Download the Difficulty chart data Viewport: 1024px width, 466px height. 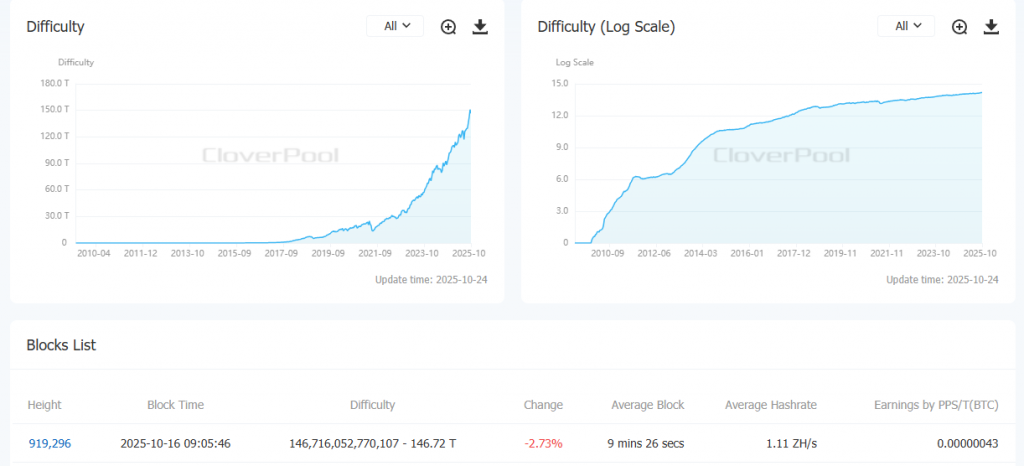[480, 27]
